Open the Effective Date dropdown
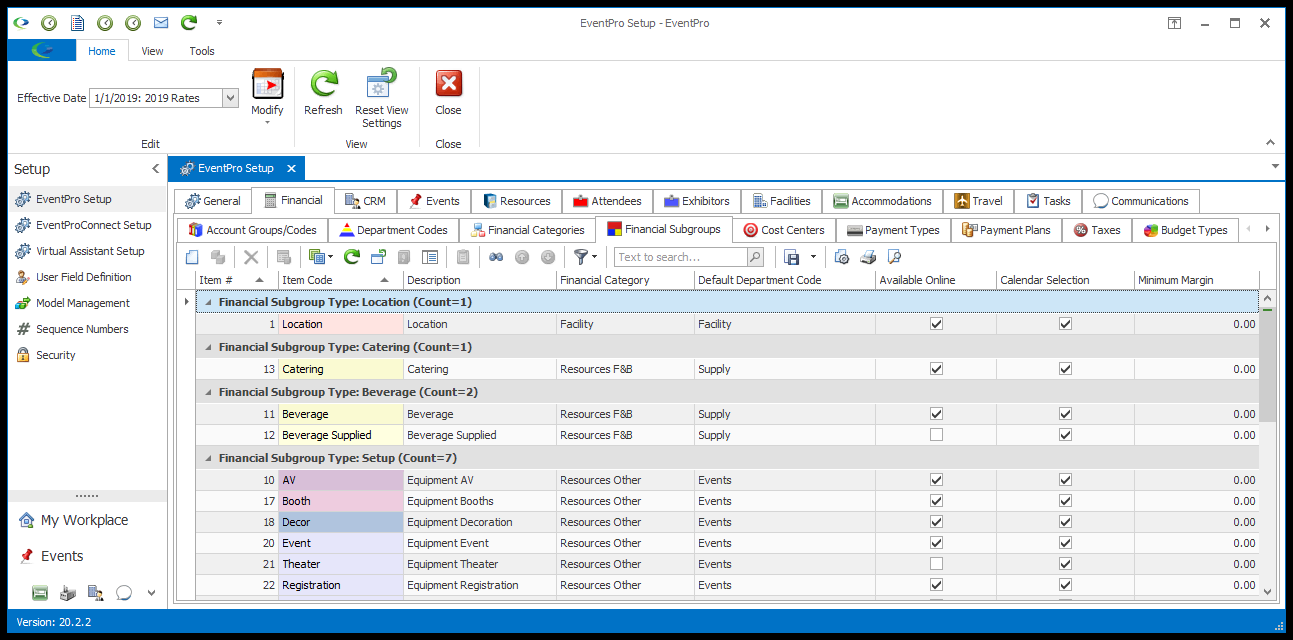This screenshot has width=1293, height=640. pyautogui.click(x=230, y=98)
